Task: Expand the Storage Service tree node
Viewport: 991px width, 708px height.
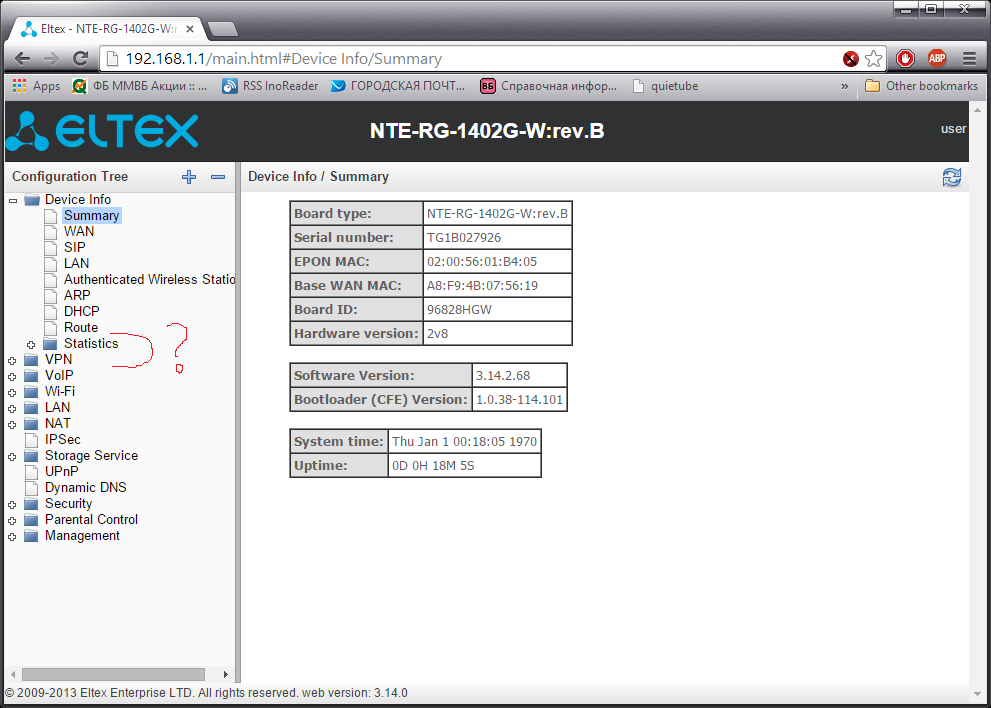Action: (12, 456)
